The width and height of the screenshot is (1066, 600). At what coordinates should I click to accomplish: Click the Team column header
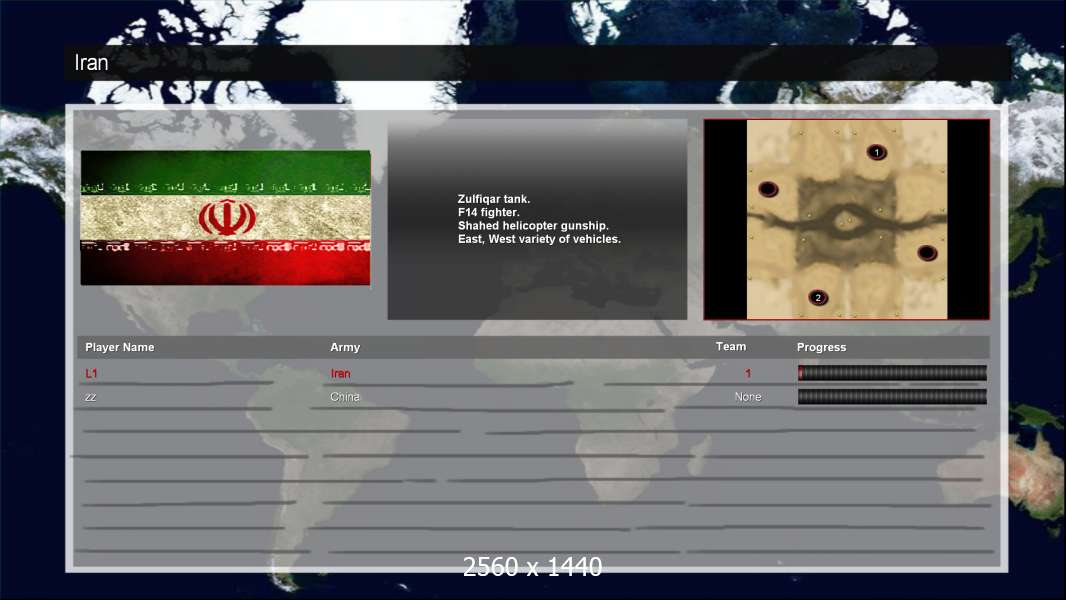click(731, 347)
